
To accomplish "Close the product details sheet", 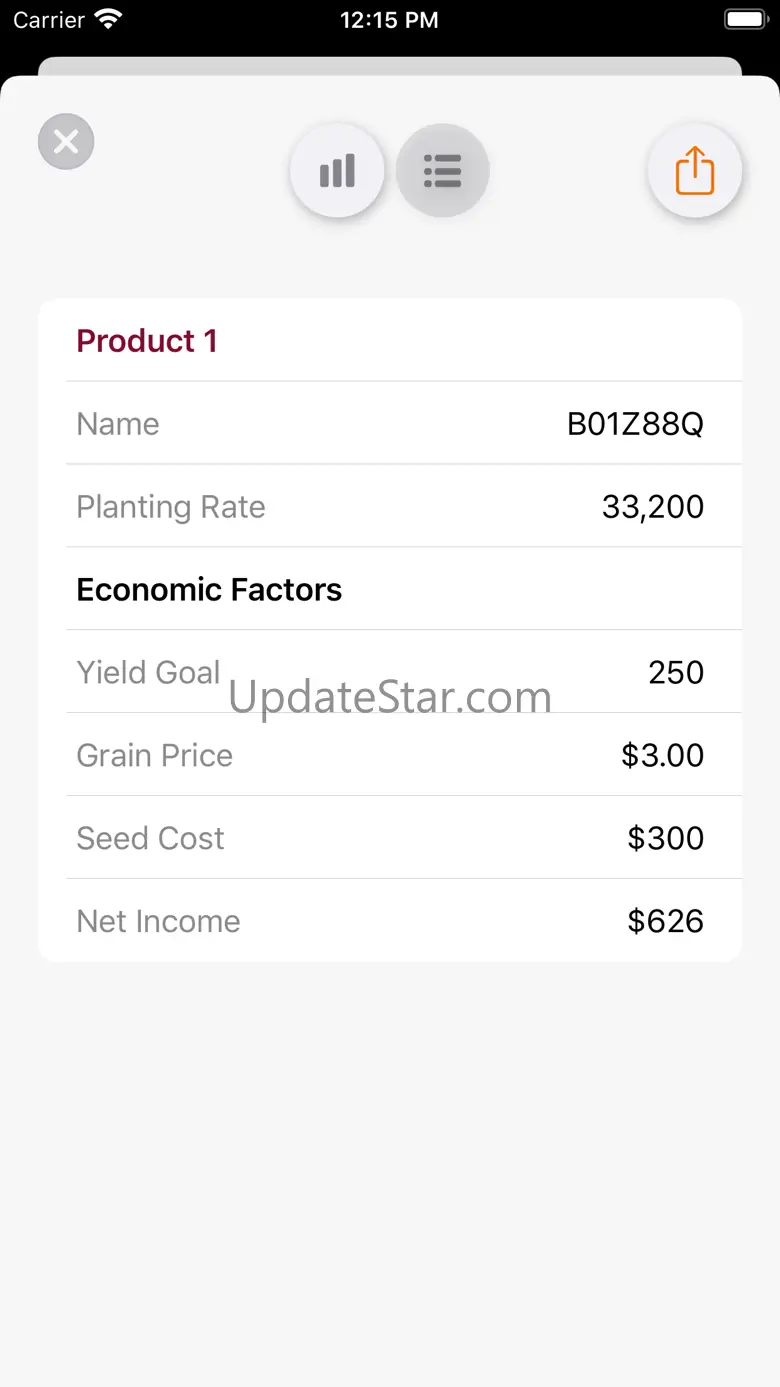I will (x=66, y=142).
